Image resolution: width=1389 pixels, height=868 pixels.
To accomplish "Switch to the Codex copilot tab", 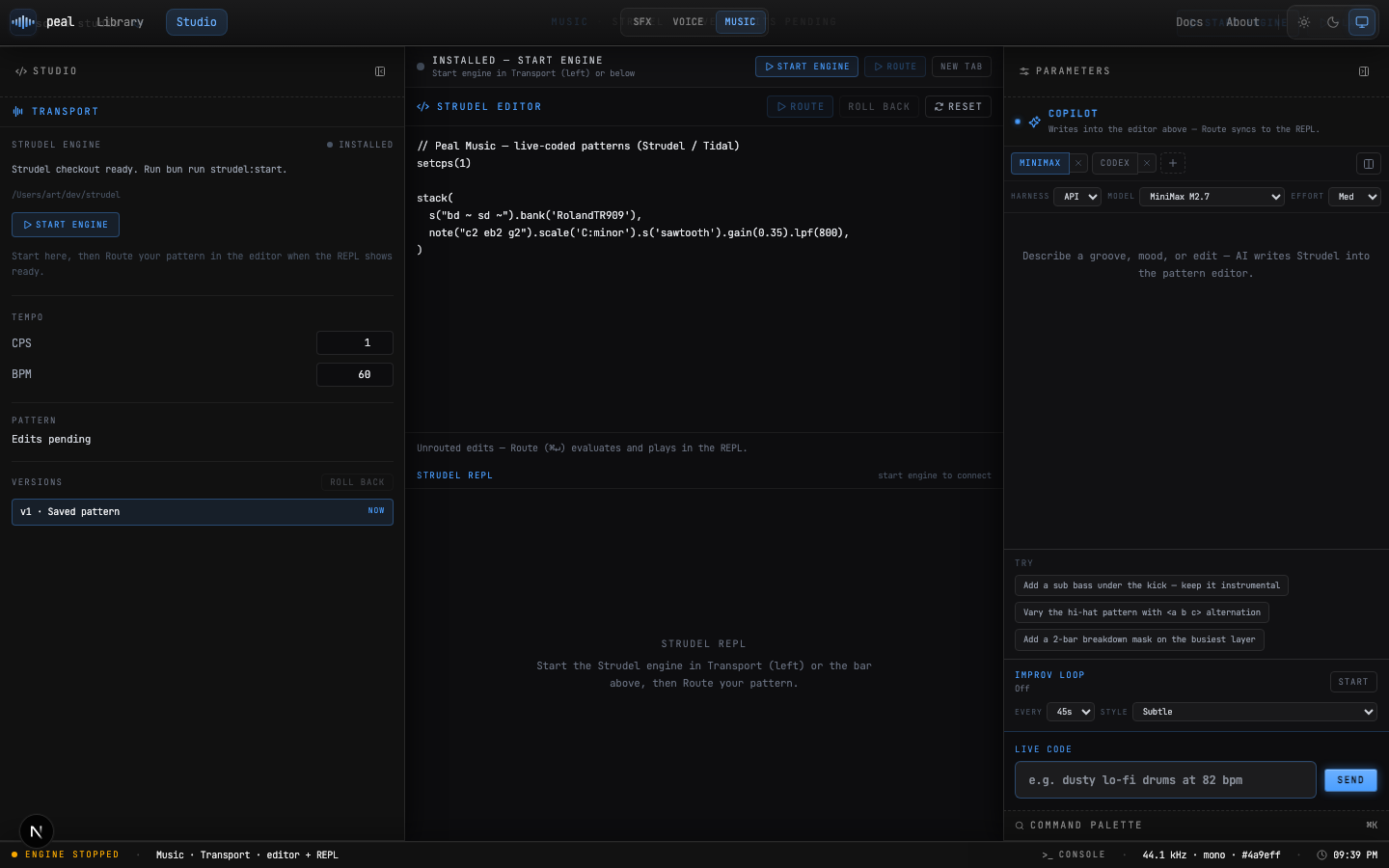I will pos(1115,163).
